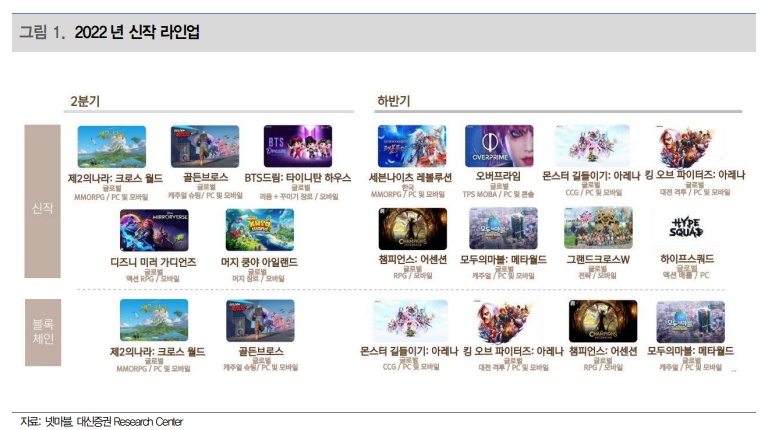Select genre text '액션 RPG / 모바일'
This screenshot has width=764, height=430.
click(153, 279)
